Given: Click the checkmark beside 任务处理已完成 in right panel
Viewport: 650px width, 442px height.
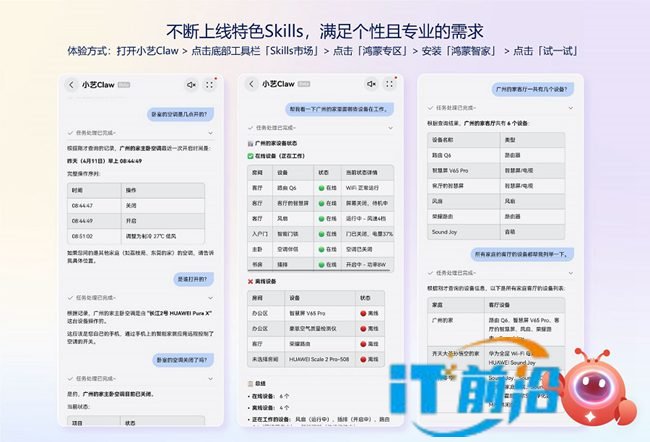Looking at the screenshot, I should tap(429, 105).
